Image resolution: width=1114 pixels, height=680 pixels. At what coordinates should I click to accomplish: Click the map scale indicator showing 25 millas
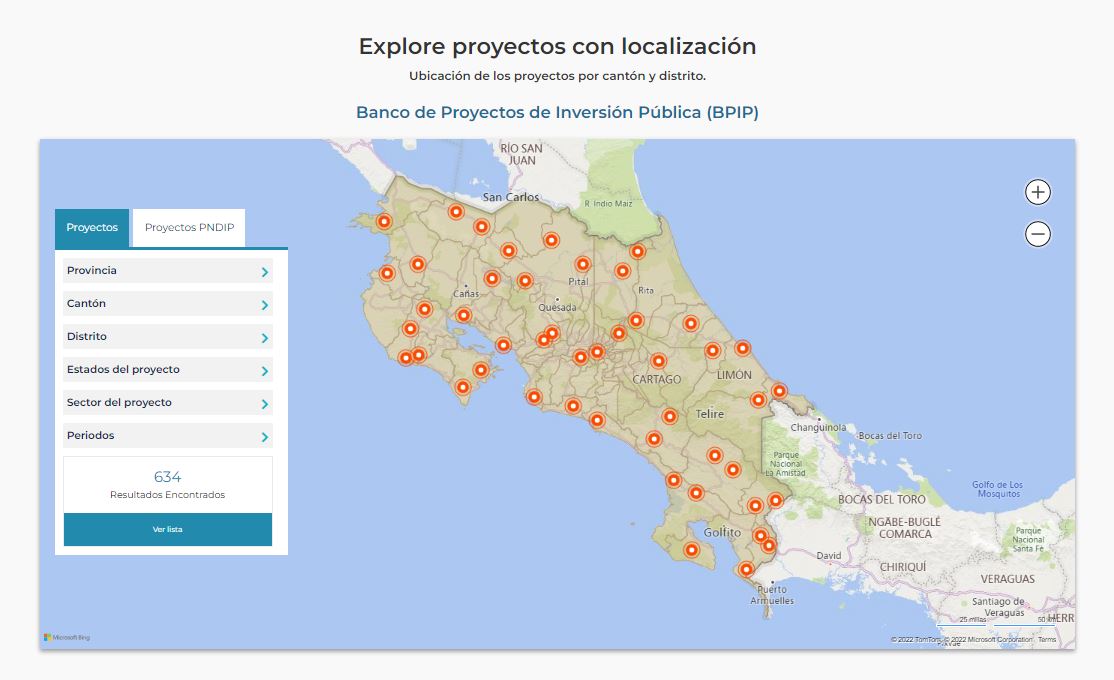(x=971, y=619)
